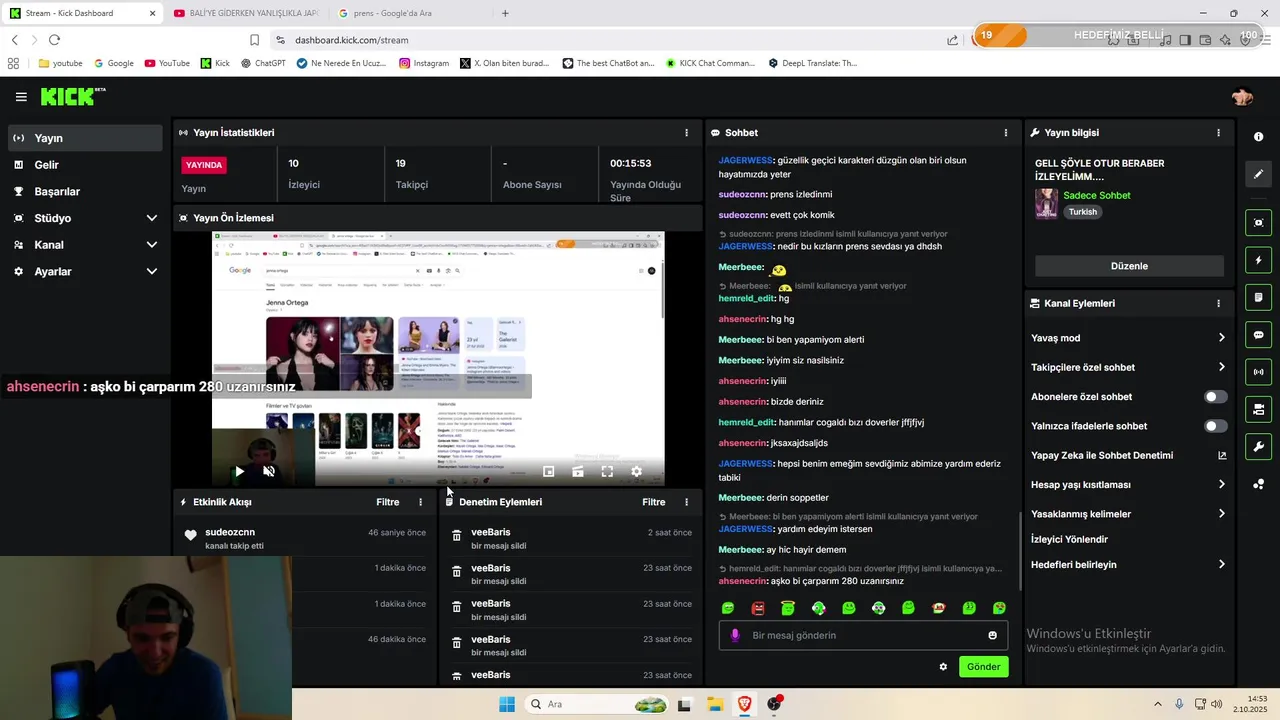Select Başarılar in left navigation
The width and height of the screenshot is (1280, 720).
pos(85,192)
